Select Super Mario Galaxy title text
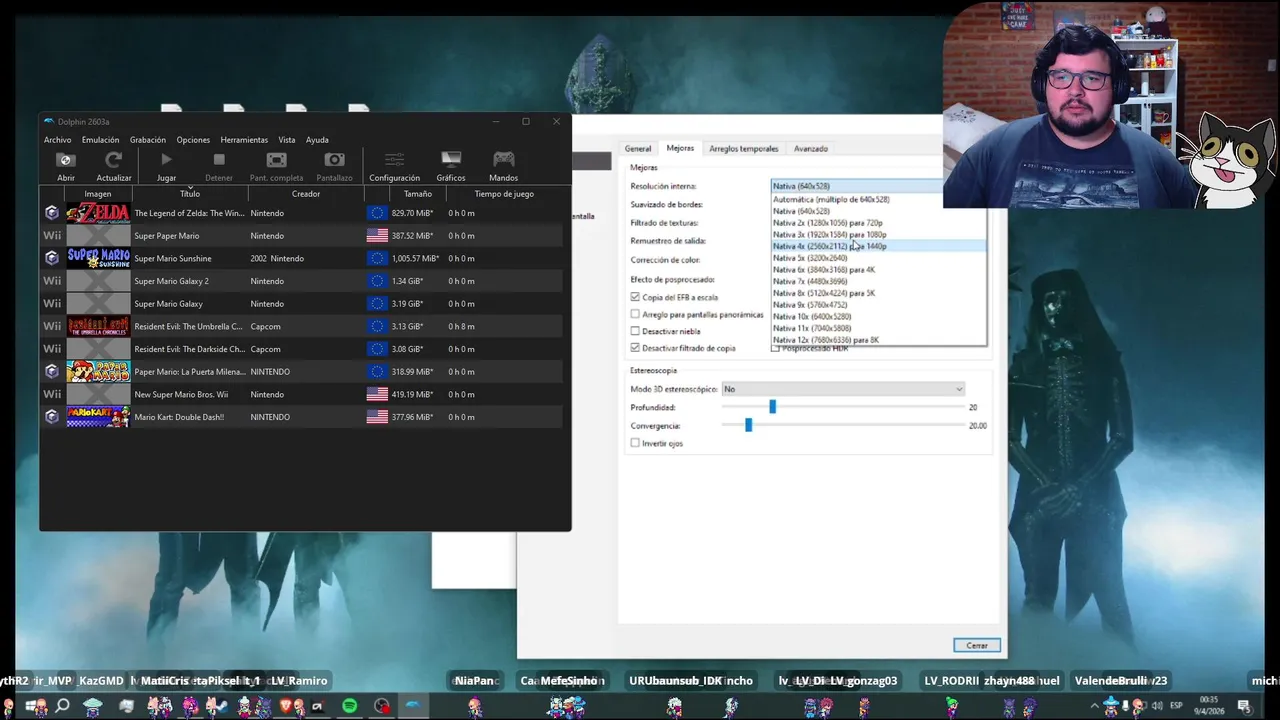The height and width of the screenshot is (720, 1280). [x=169, y=304]
